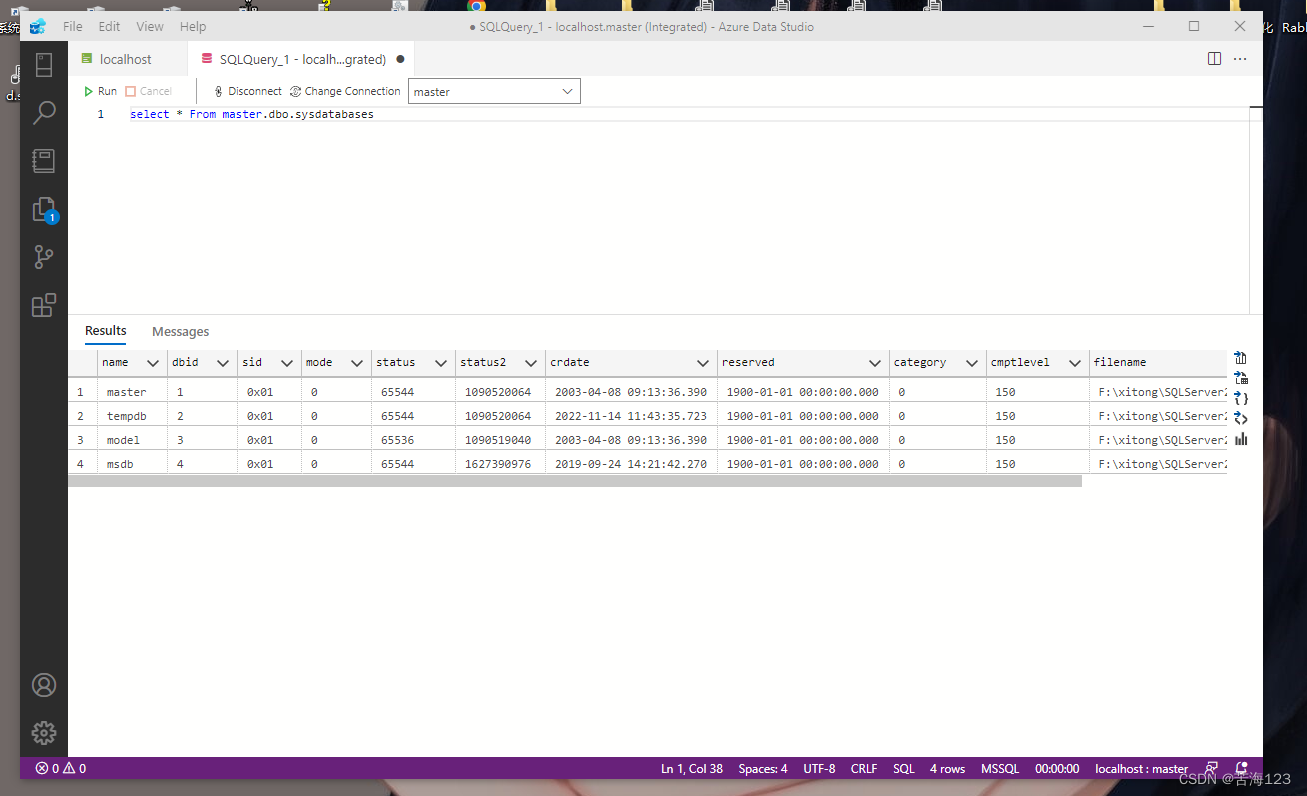
Task: Click the Azure Data Studio logo icon
Action: (39, 27)
